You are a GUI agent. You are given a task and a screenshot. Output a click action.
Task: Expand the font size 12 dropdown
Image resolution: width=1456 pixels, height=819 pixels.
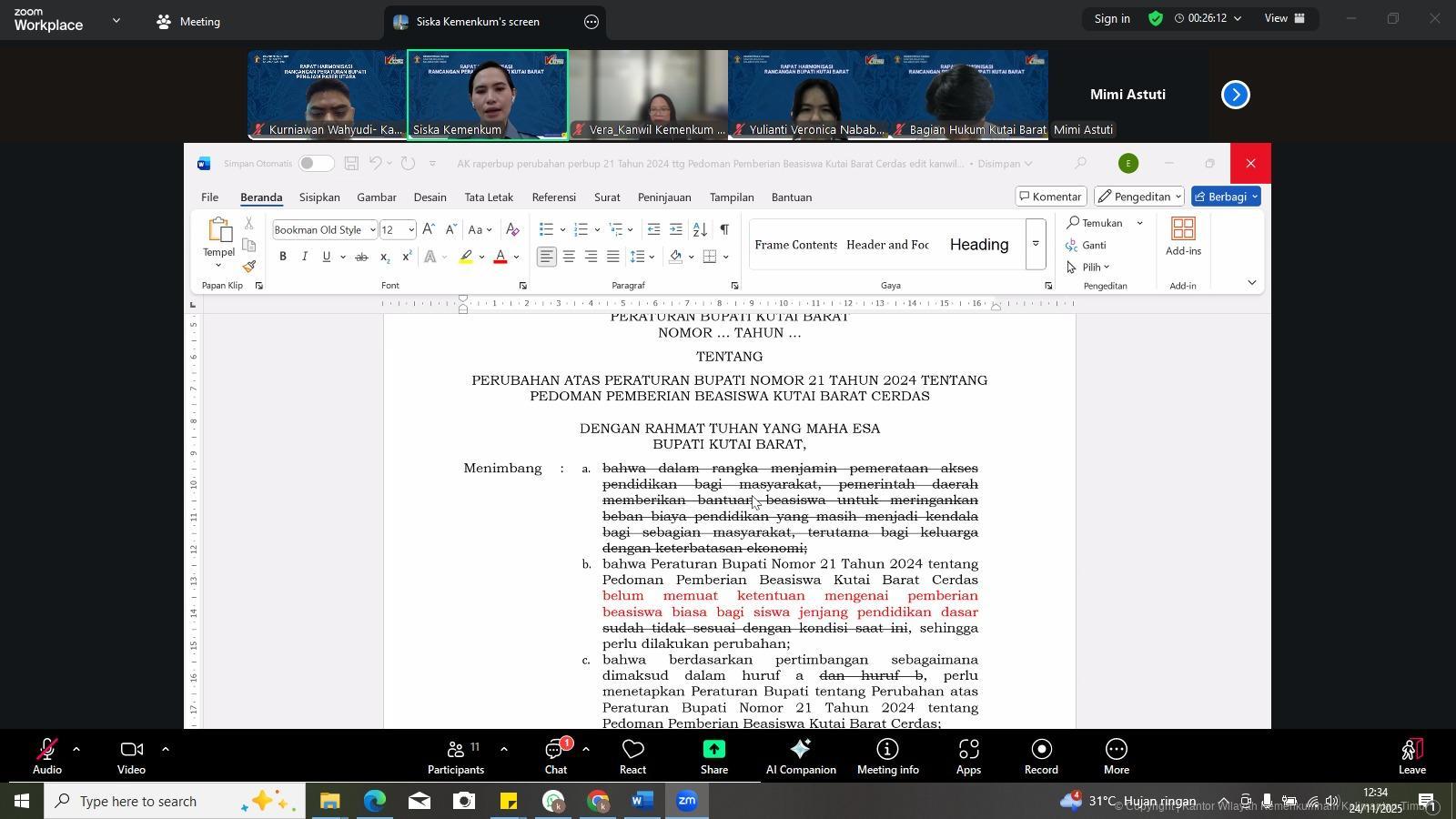411,230
